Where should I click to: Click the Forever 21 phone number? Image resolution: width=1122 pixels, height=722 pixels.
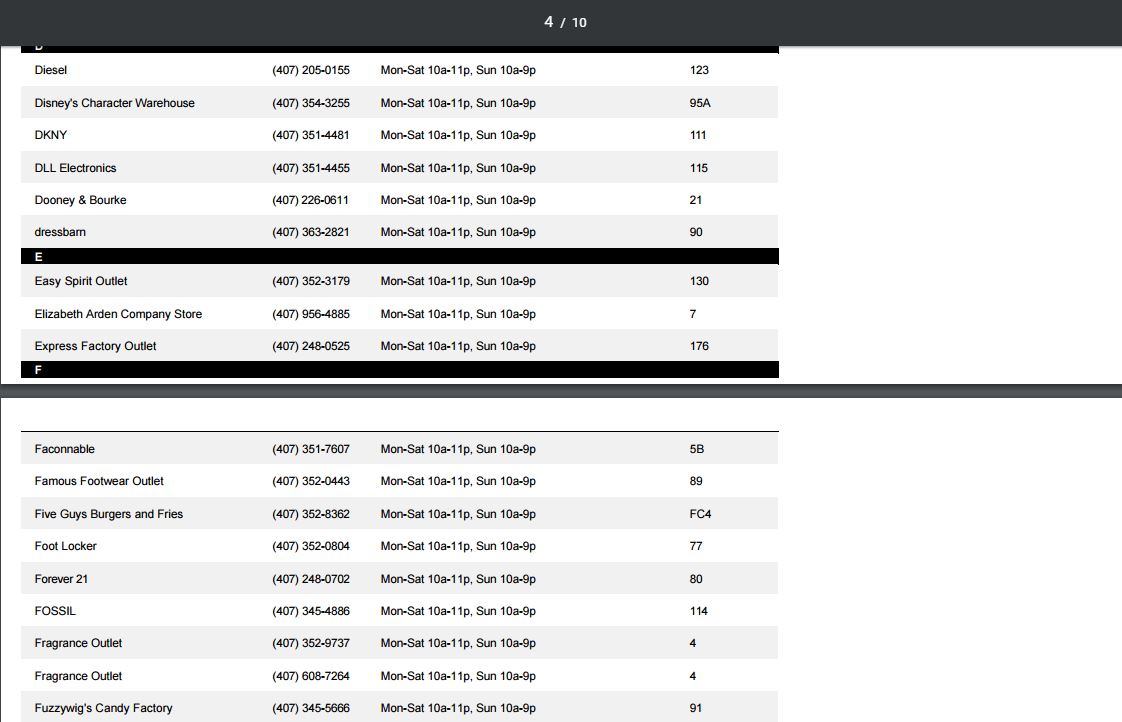click(310, 579)
